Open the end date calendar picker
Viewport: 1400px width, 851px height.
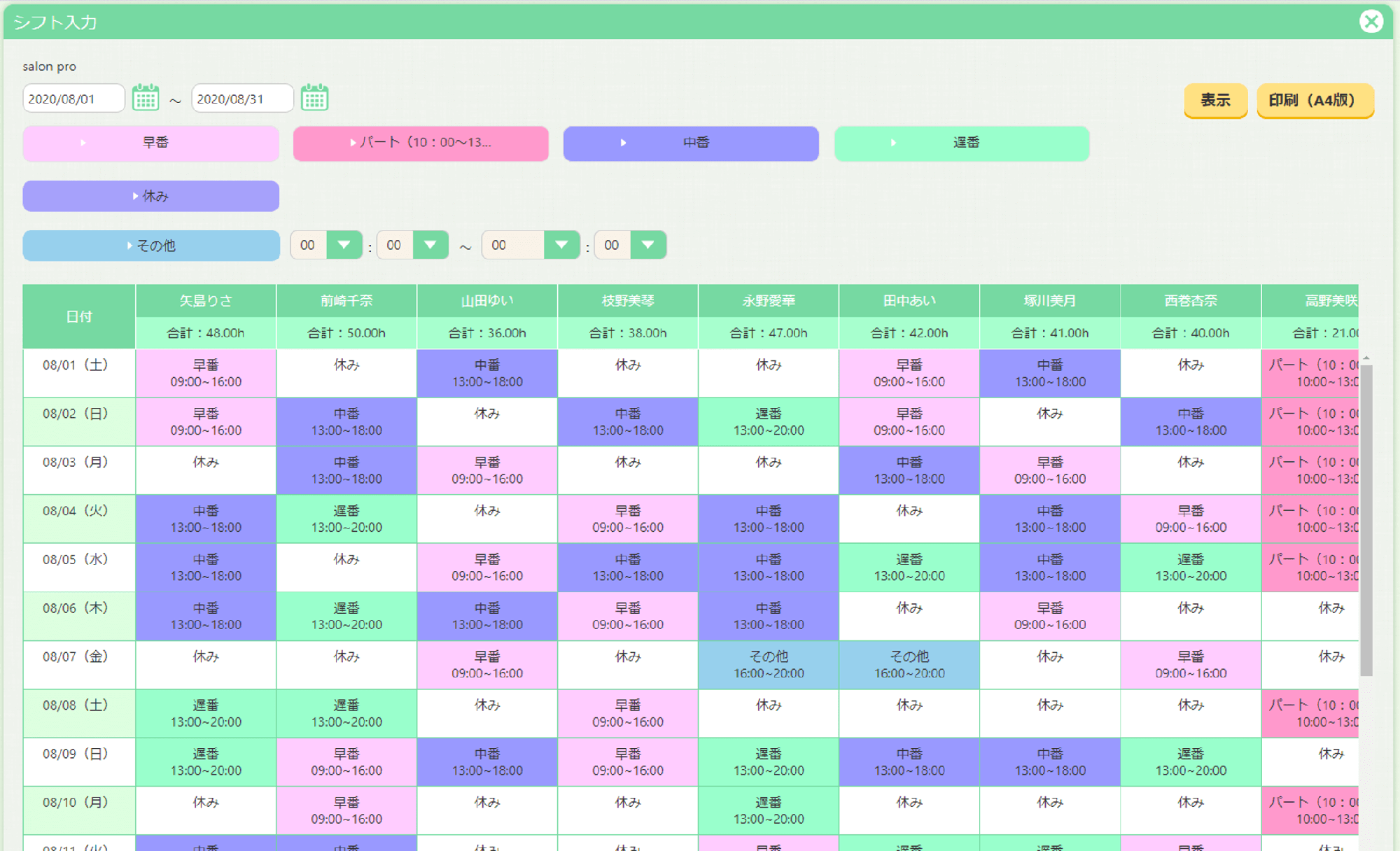314,97
